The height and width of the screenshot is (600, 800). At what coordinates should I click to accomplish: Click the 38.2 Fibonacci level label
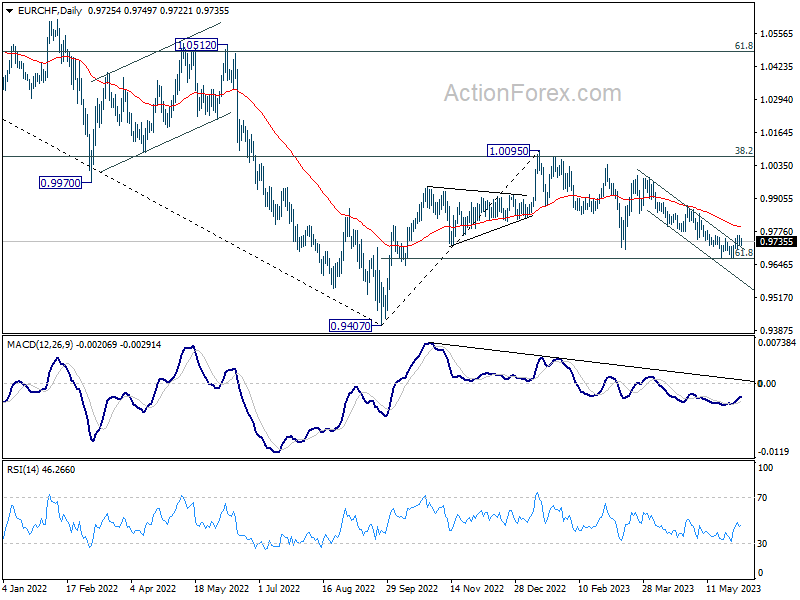[743, 151]
